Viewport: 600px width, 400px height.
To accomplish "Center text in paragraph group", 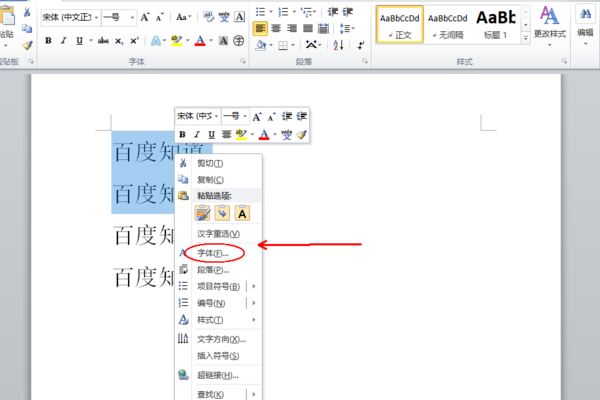I will coord(276,28).
